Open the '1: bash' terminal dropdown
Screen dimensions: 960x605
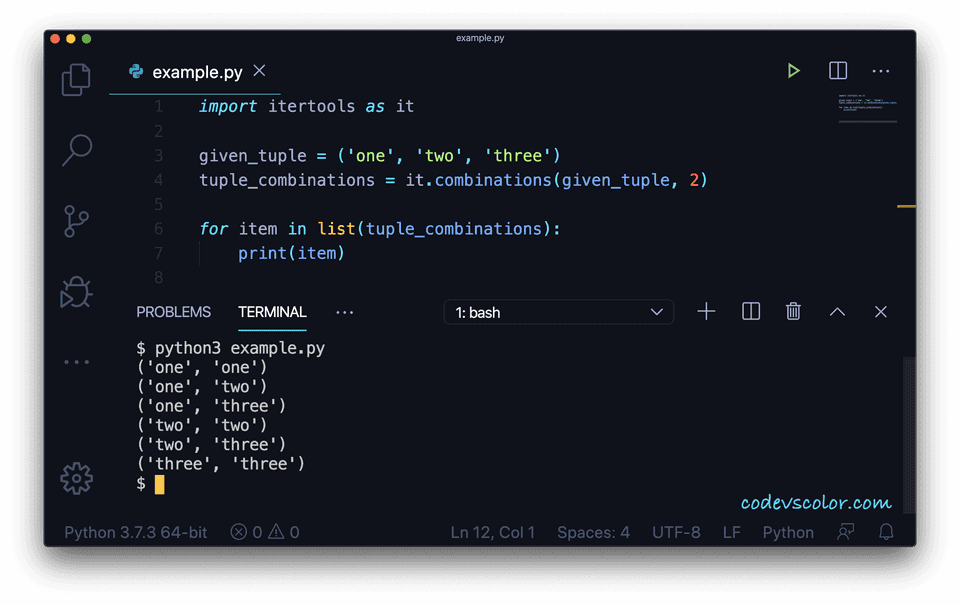(x=558, y=311)
